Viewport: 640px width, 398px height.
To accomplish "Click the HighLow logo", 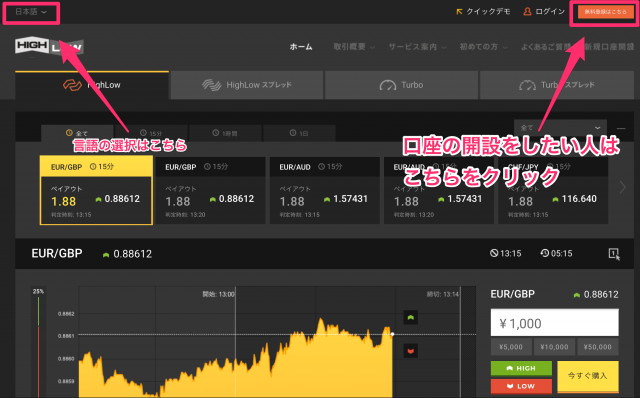I will click(x=49, y=46).
